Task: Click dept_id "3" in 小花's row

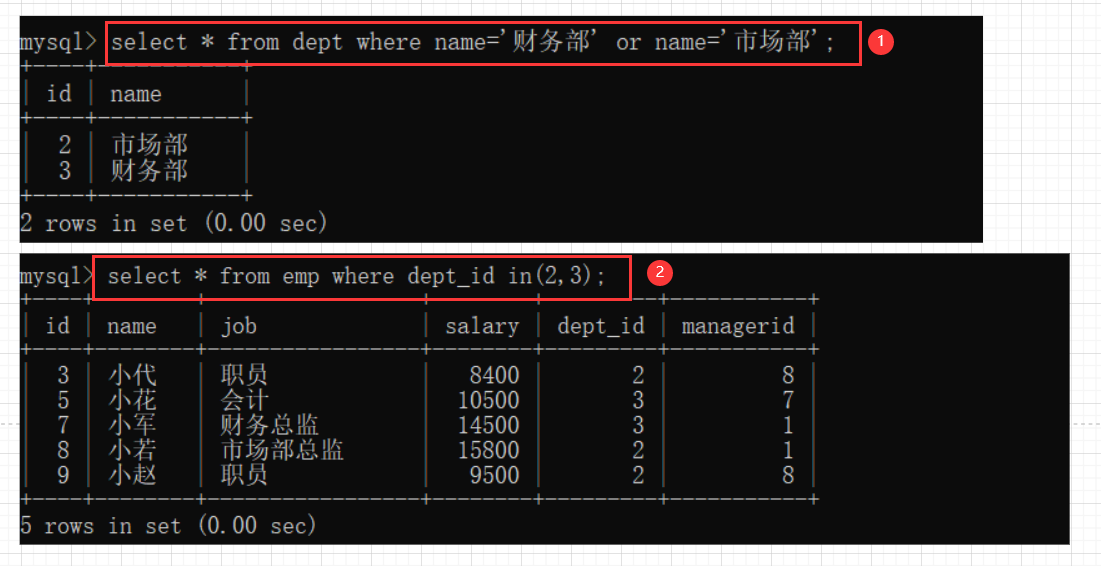Action: click(x=638, y=400)
